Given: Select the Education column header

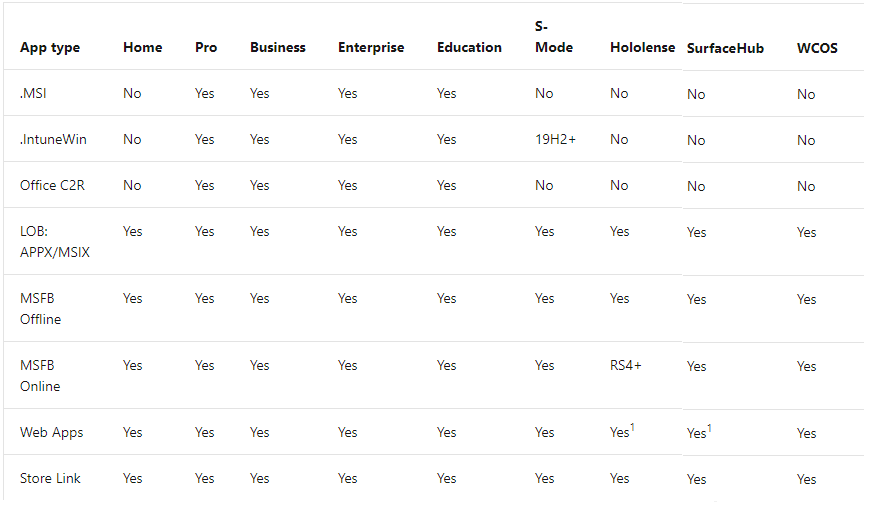Looking at the screenshot, I should (469, 47).
